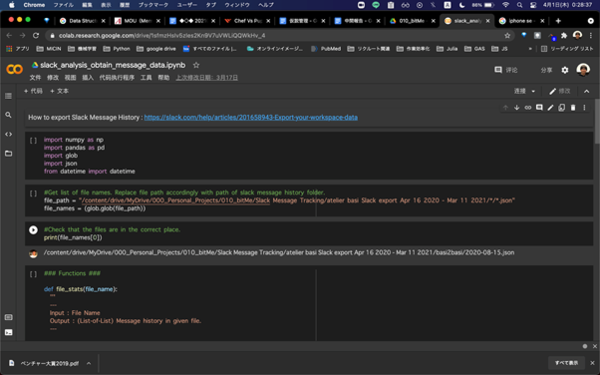
Task: Expand the runtime connect dropdown arrow
Action: [x=533, y=91]
